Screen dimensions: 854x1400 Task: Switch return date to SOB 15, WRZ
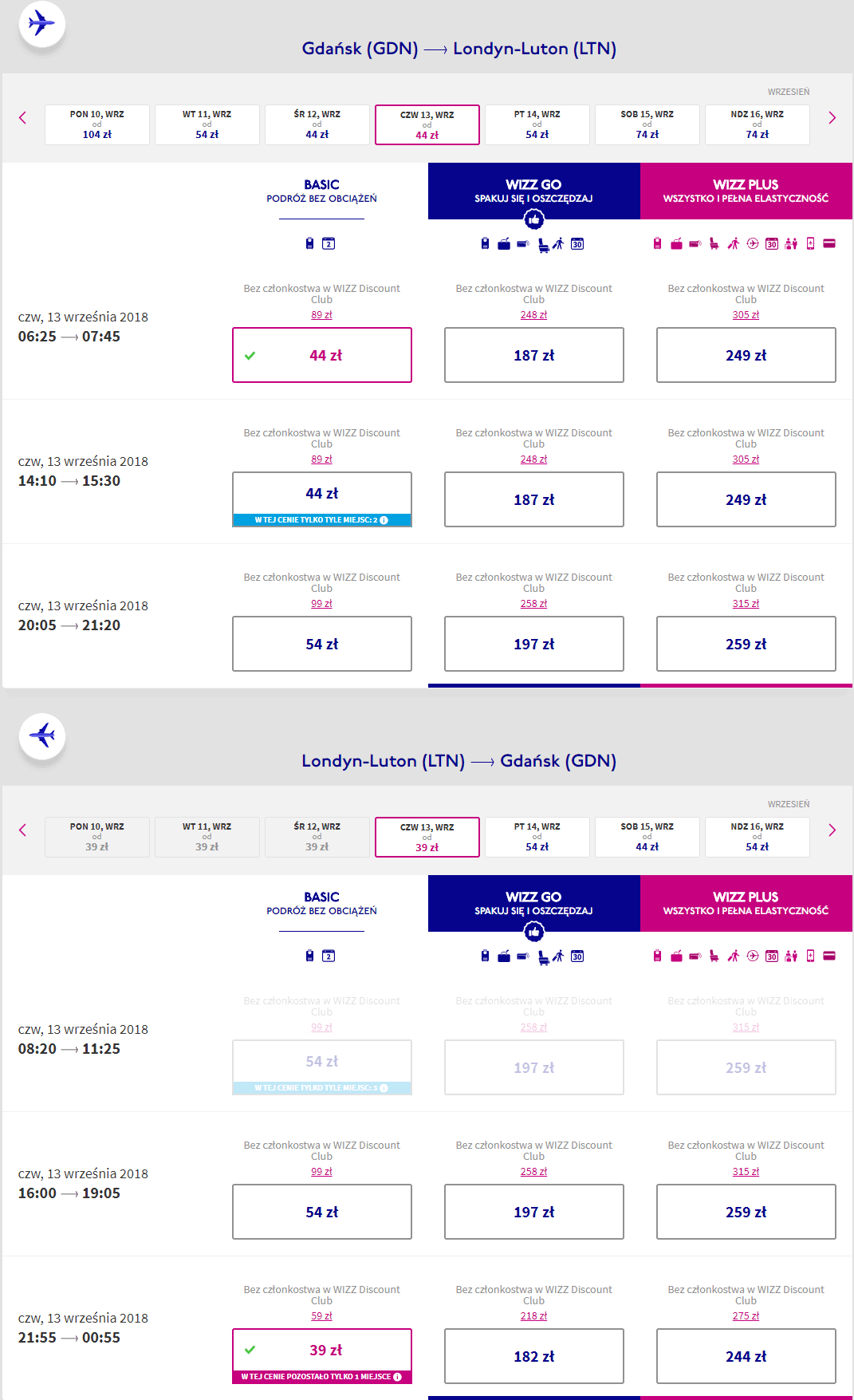pos(647,837)
